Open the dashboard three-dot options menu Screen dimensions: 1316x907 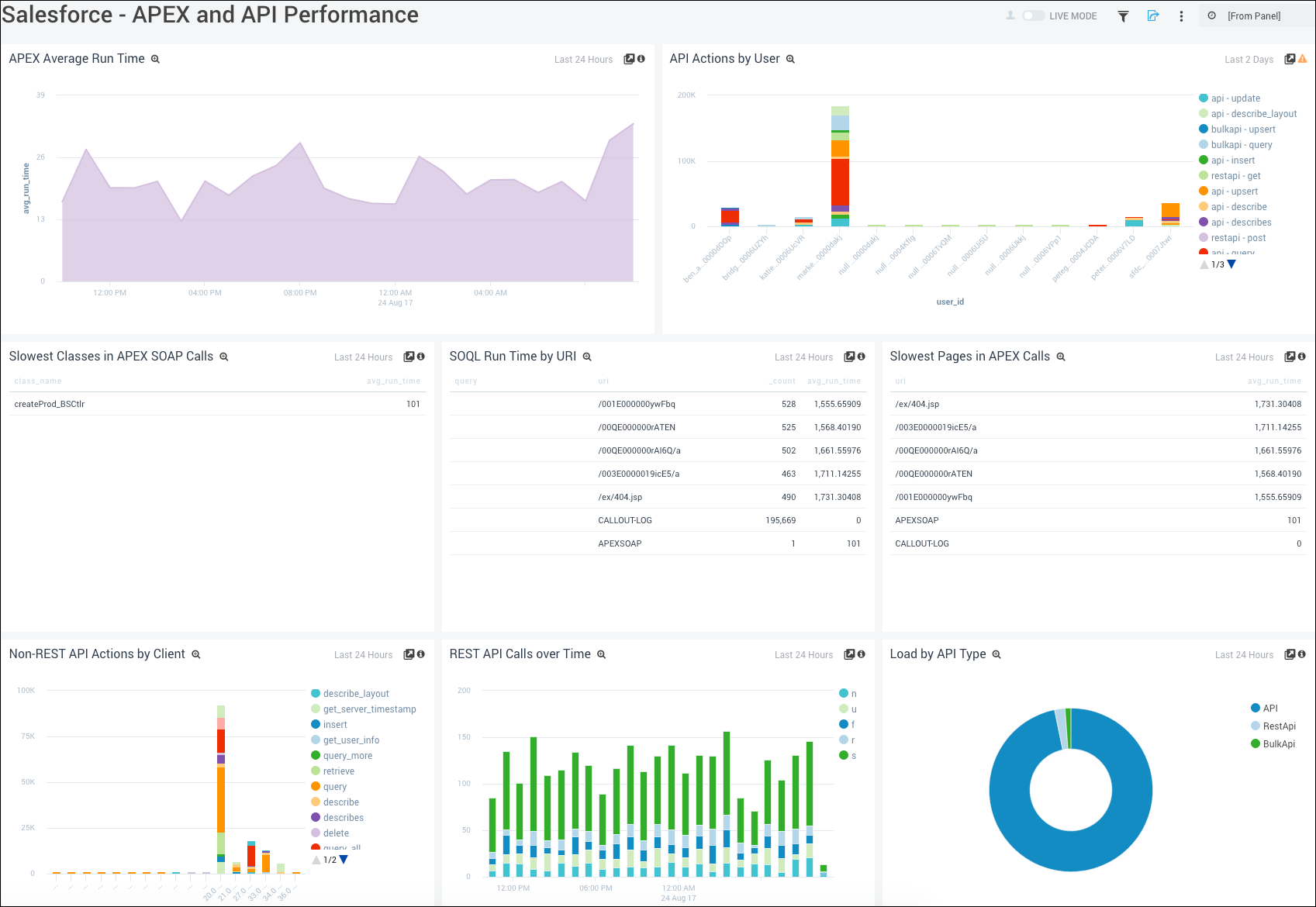click(x=1181, y=16)
